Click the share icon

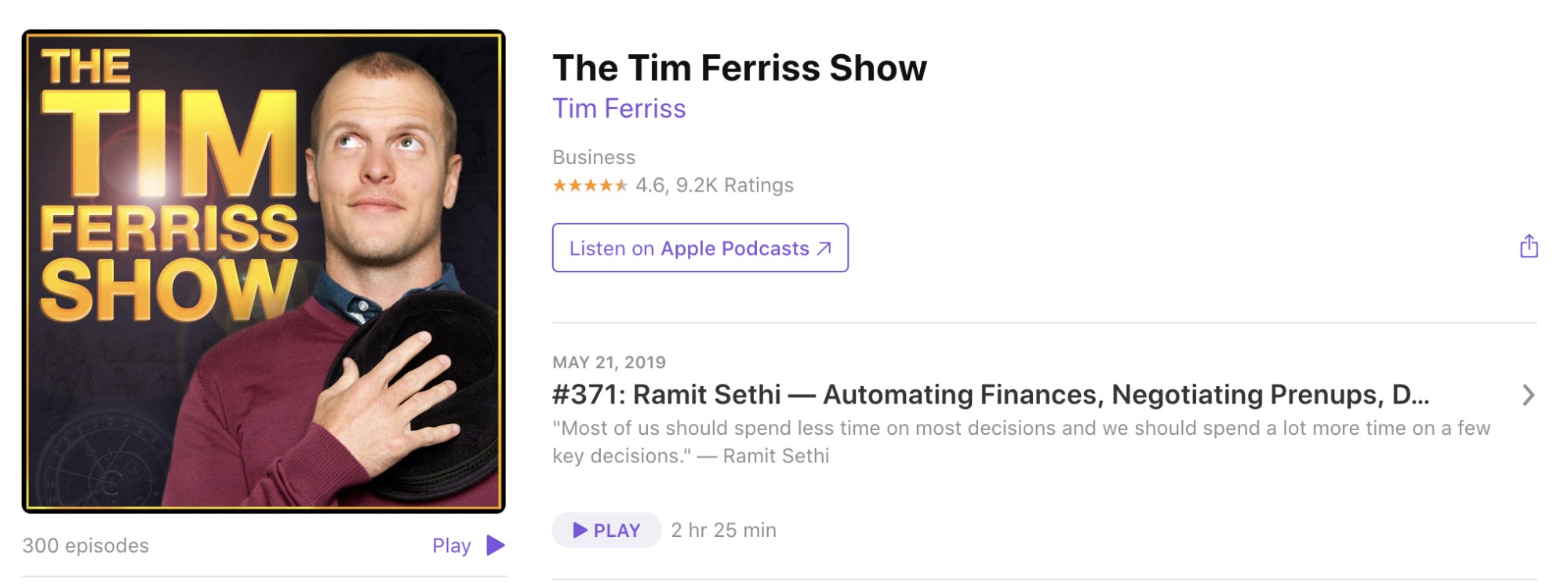click(x=1528, y=247)
